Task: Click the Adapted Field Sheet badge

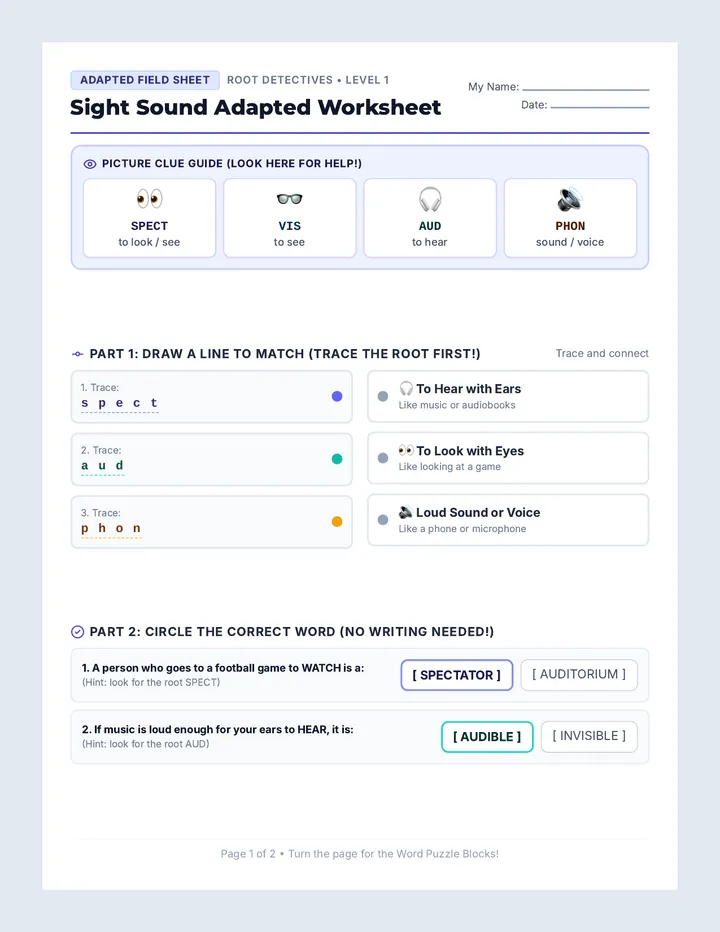Action: (145, 80)
